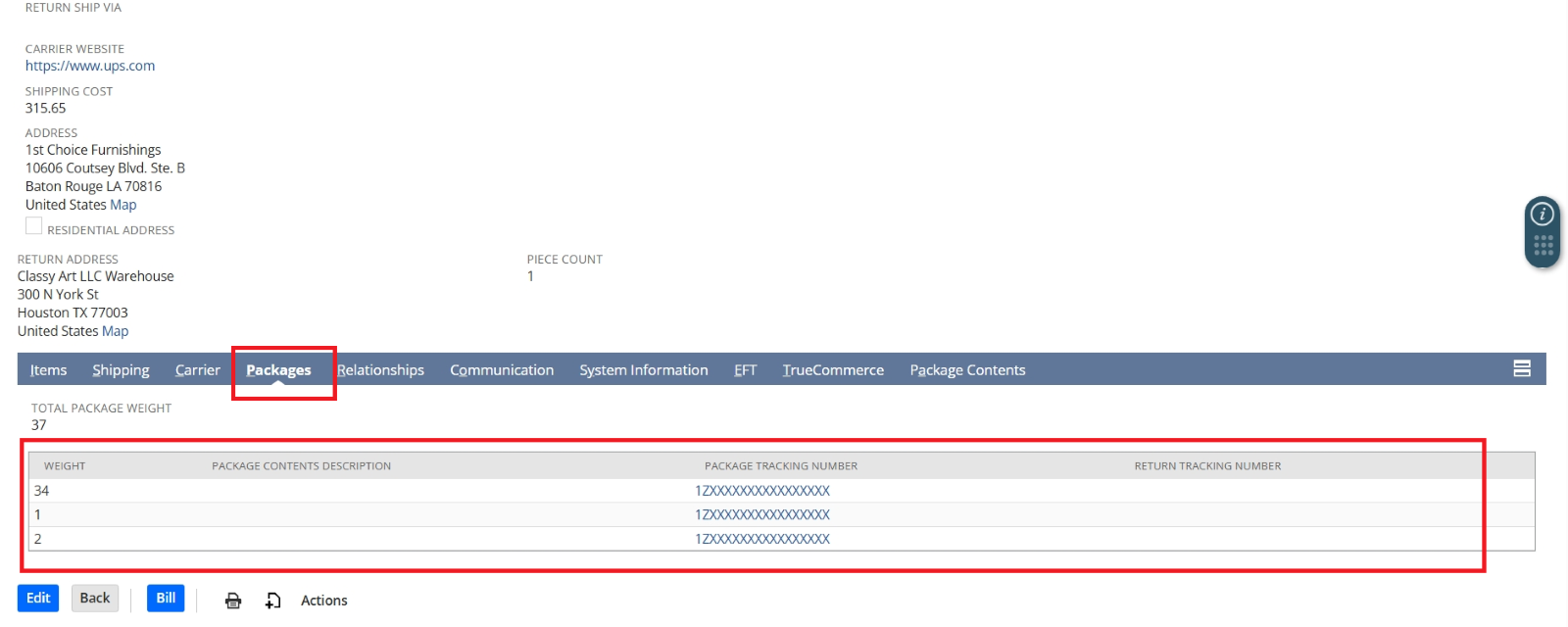Open the Package Contents tab

(967, 370)
